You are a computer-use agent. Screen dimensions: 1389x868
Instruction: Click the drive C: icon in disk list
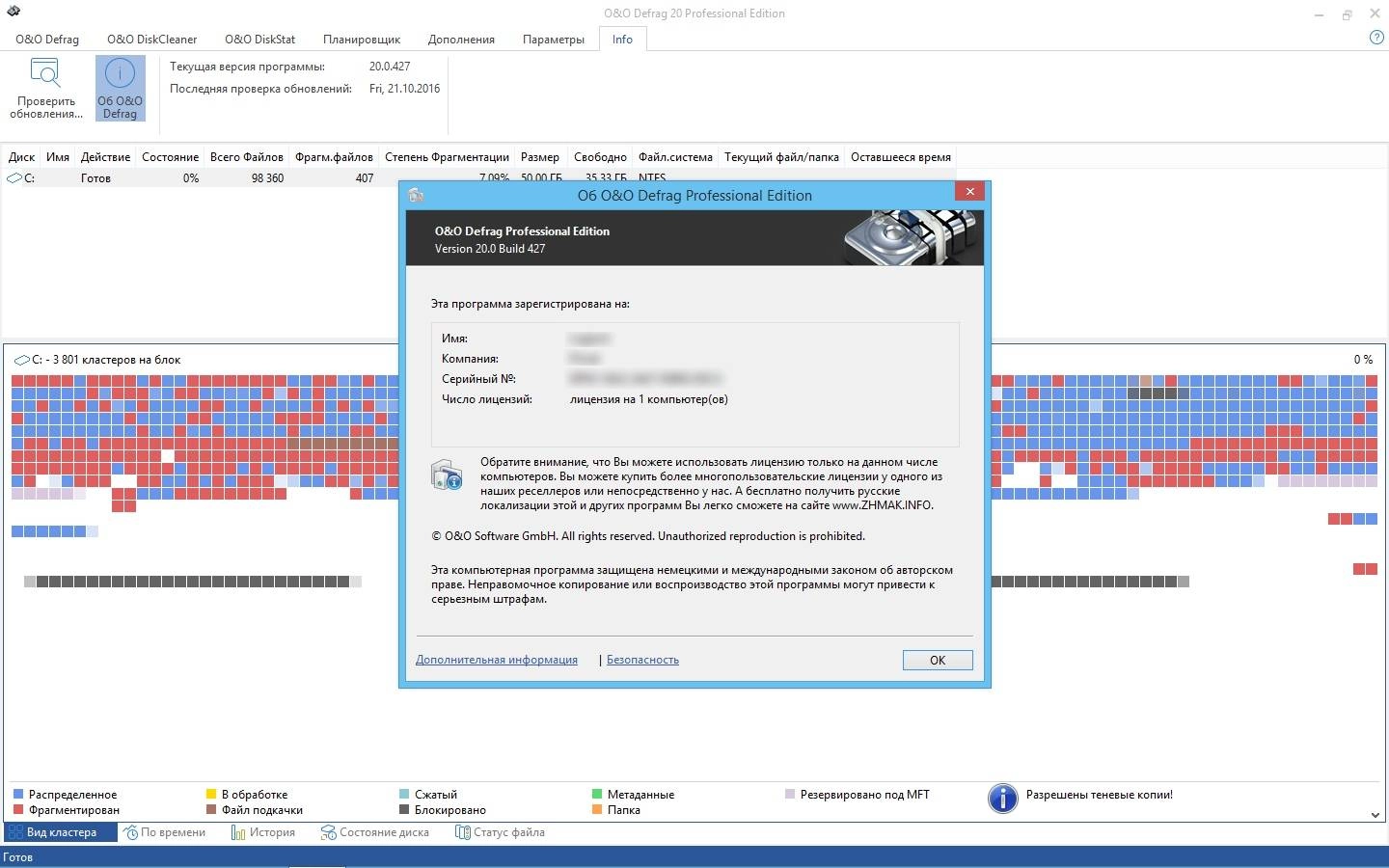pos(14,178)
